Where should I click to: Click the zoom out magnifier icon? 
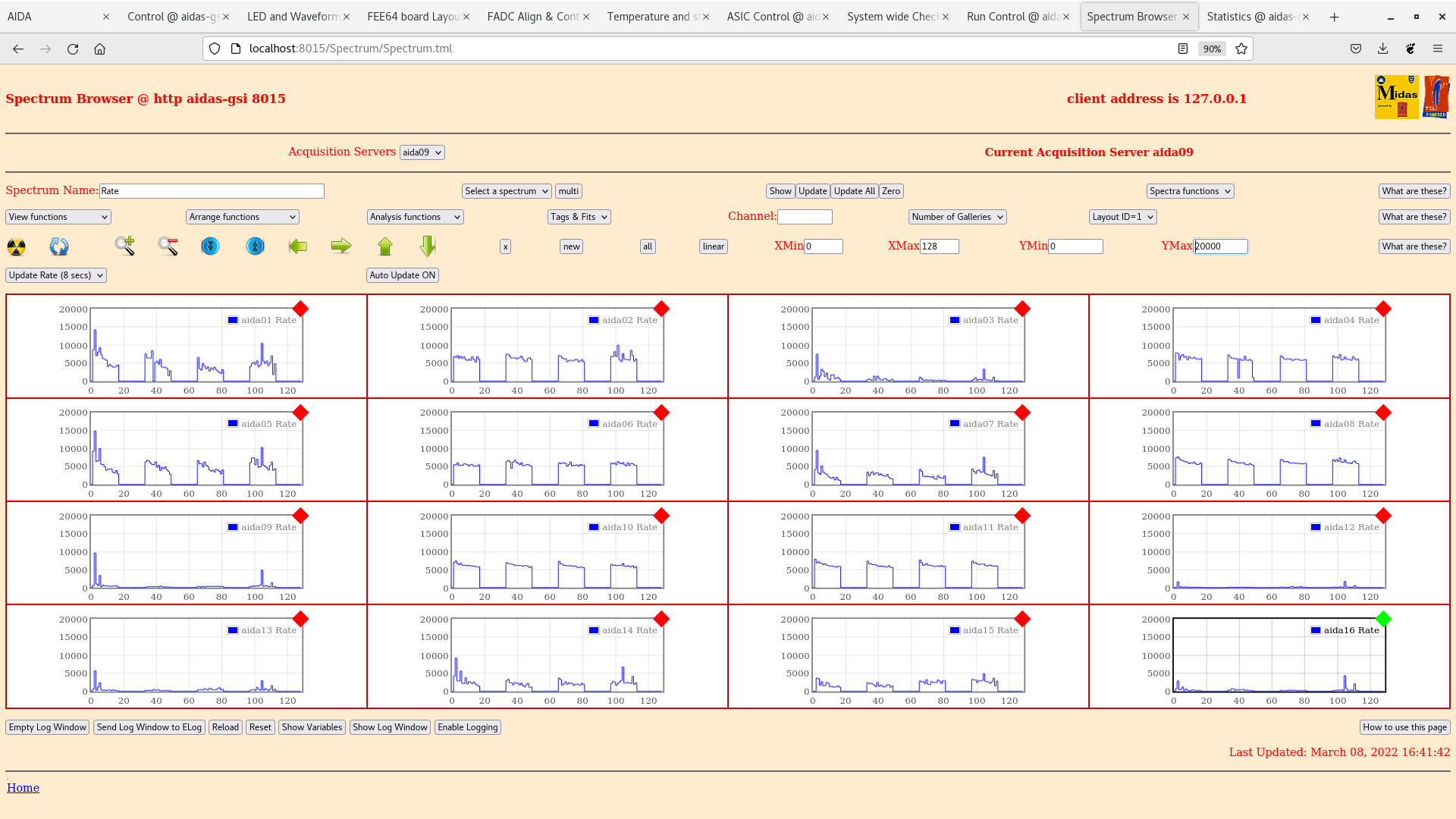tap(168, 246)
